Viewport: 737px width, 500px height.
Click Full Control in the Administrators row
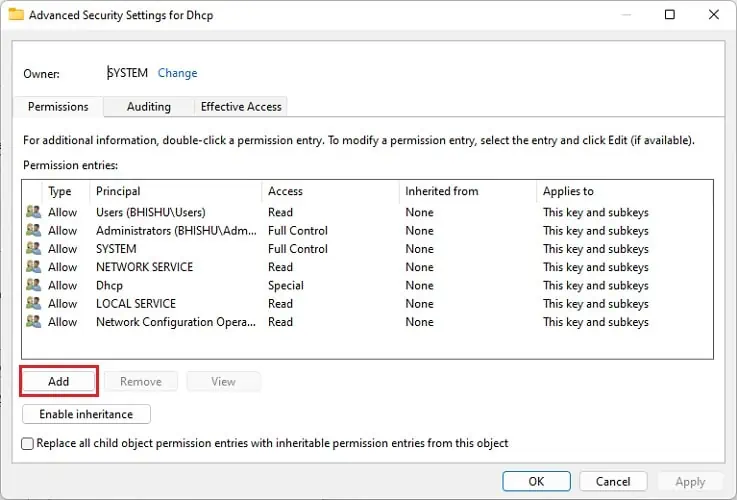pos(298,231)
